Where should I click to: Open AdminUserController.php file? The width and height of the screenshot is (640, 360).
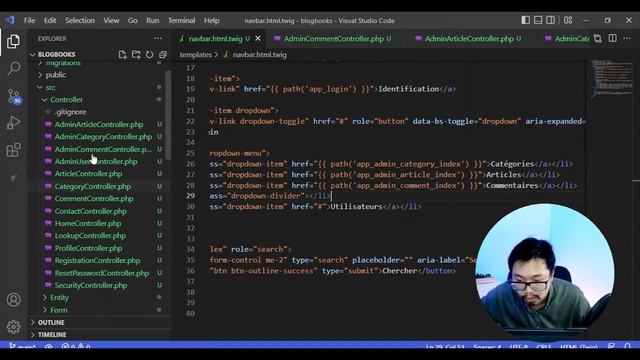pyautogui.click(x=96, y=162)
